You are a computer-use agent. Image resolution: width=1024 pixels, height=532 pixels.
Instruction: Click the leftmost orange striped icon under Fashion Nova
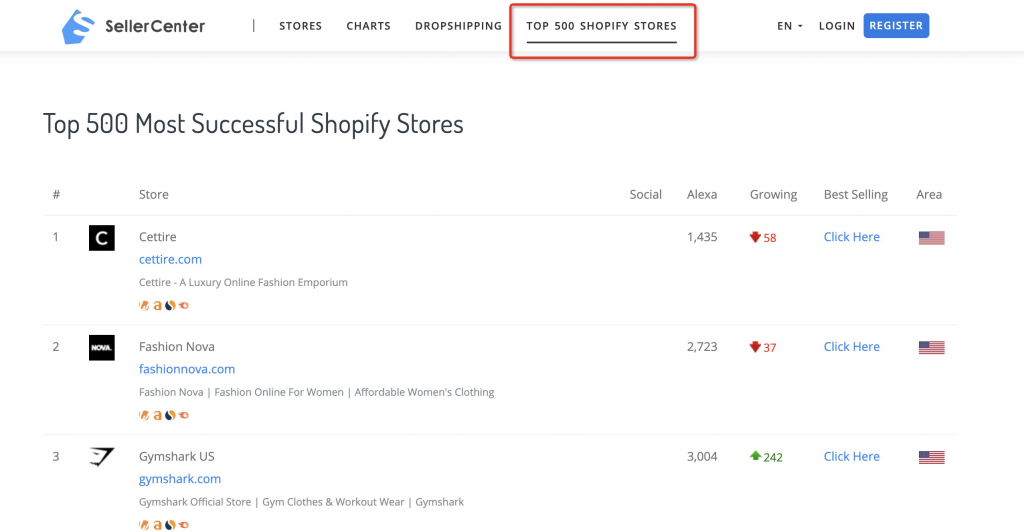pos(144,415)
